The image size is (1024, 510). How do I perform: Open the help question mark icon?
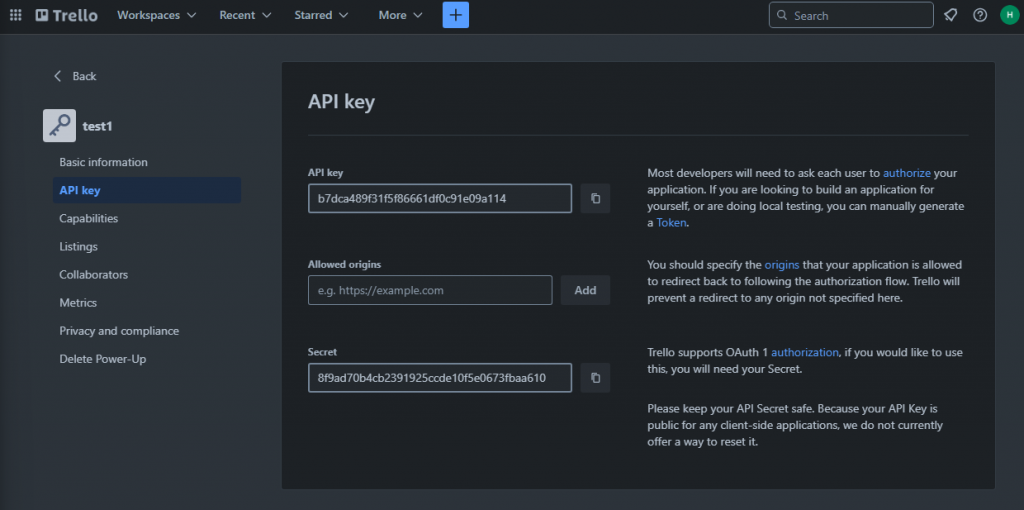point(979,15)
